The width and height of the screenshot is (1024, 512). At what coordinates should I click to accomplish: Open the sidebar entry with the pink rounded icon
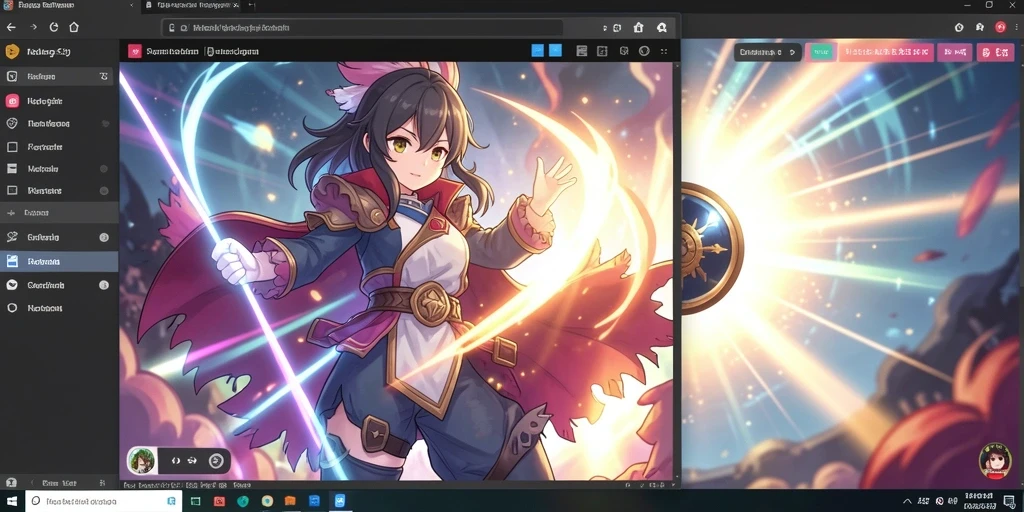coord(57,101)
